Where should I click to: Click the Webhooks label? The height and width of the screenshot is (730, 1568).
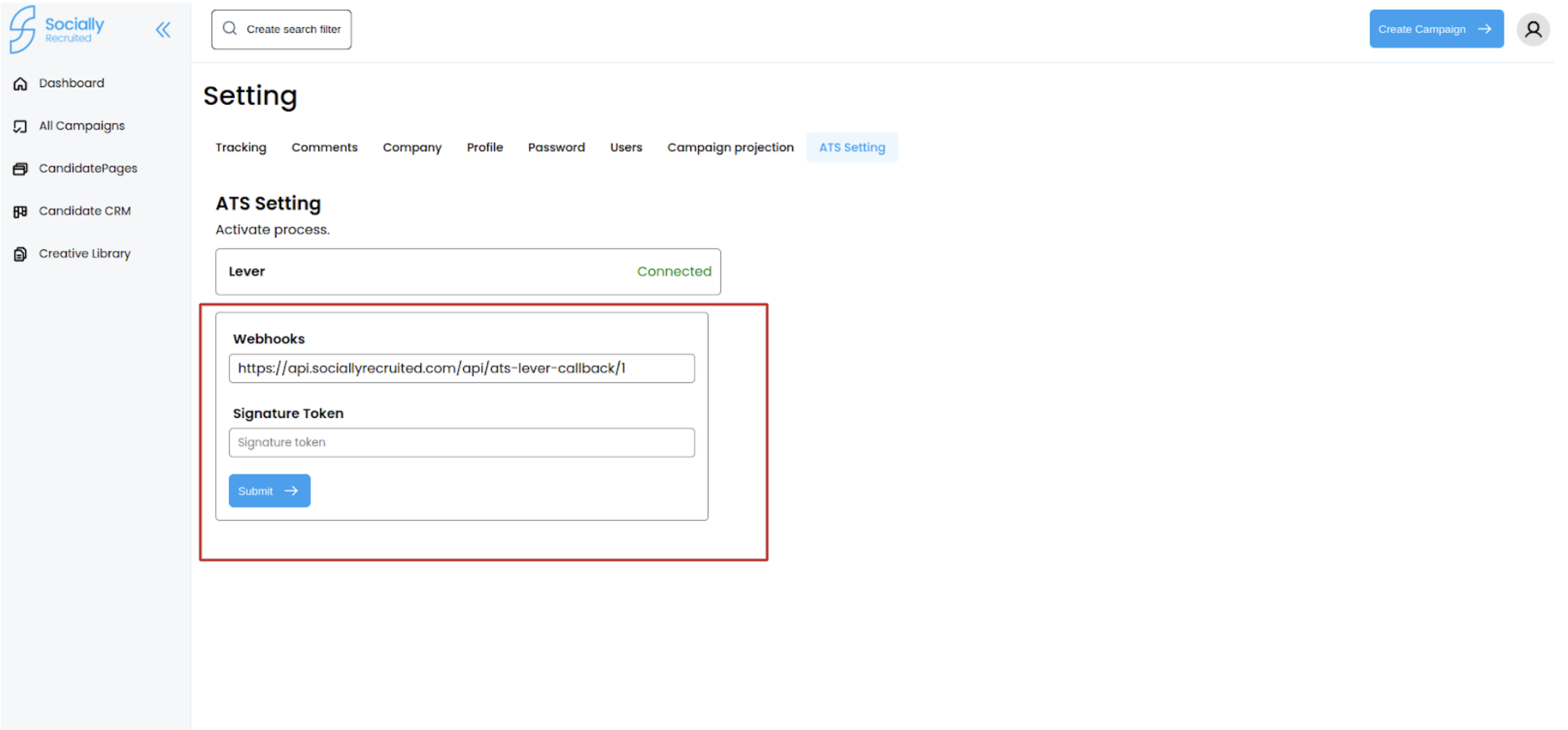point(269,339)
